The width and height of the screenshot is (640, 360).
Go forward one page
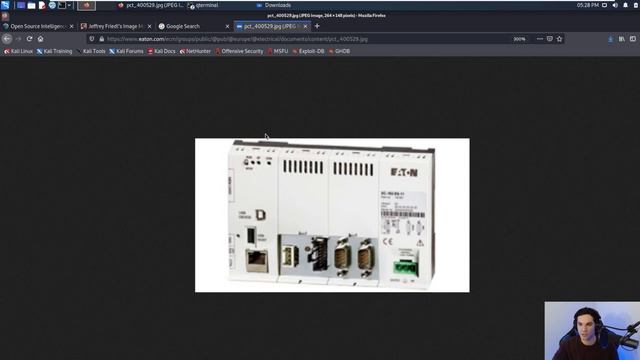pos(18,39)
